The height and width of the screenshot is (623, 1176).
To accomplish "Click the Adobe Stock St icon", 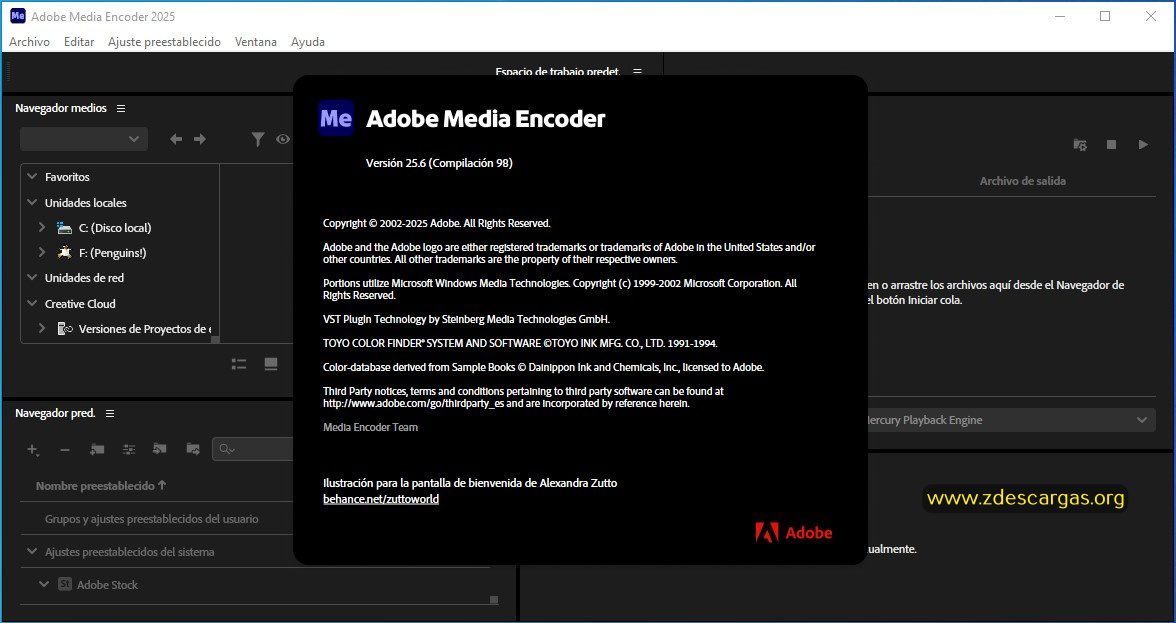I will (65, 584).
